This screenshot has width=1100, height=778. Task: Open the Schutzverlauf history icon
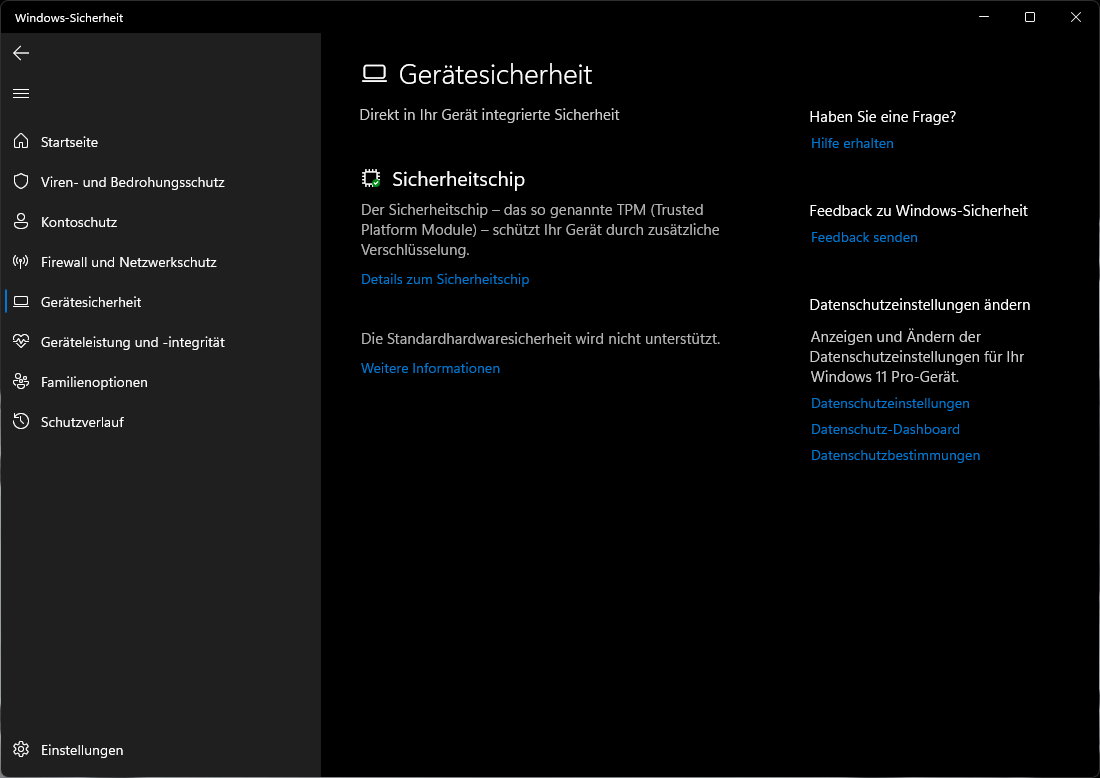(x=21, y=422)
